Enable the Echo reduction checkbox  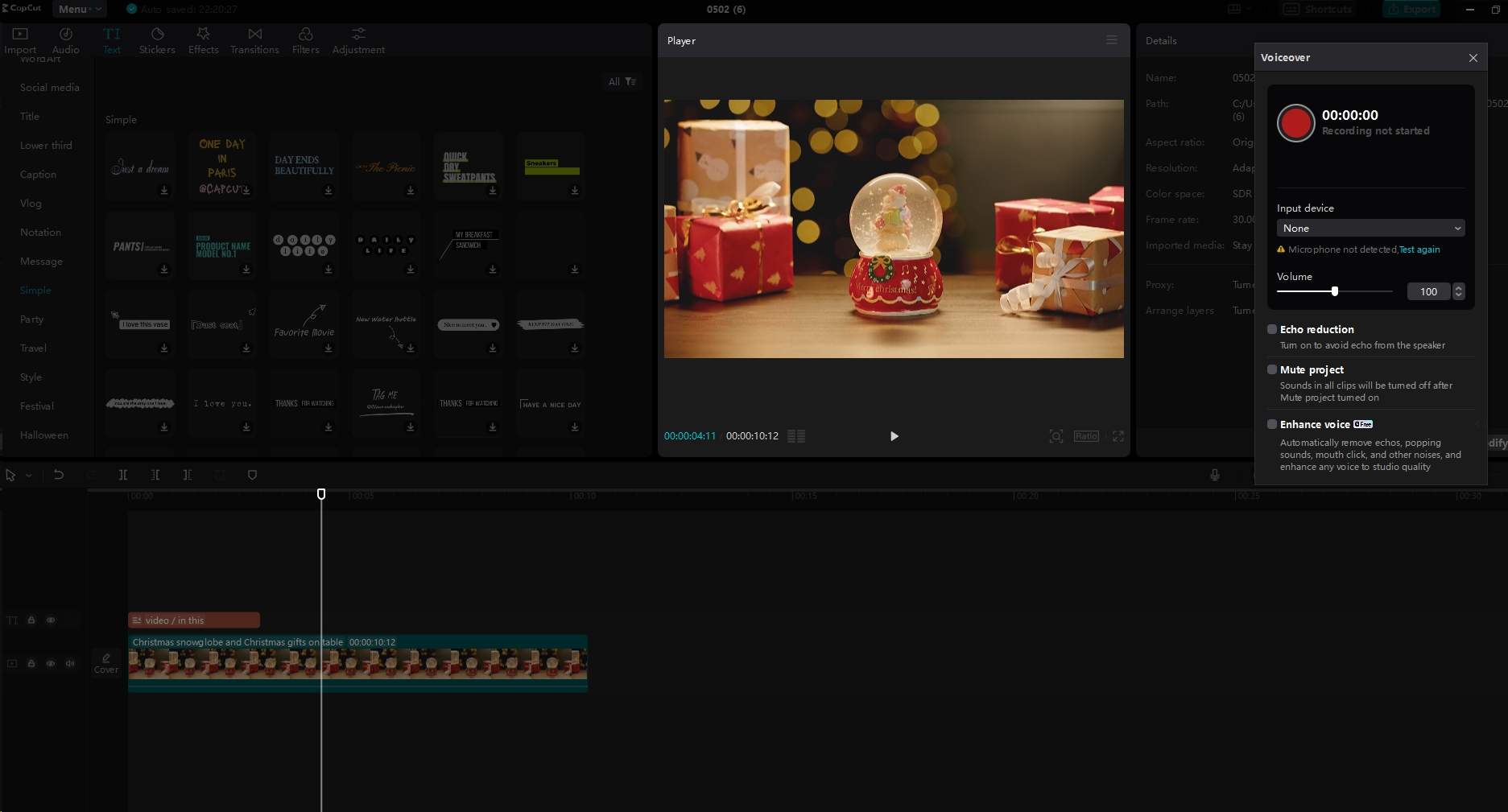tap(1272, 329)
